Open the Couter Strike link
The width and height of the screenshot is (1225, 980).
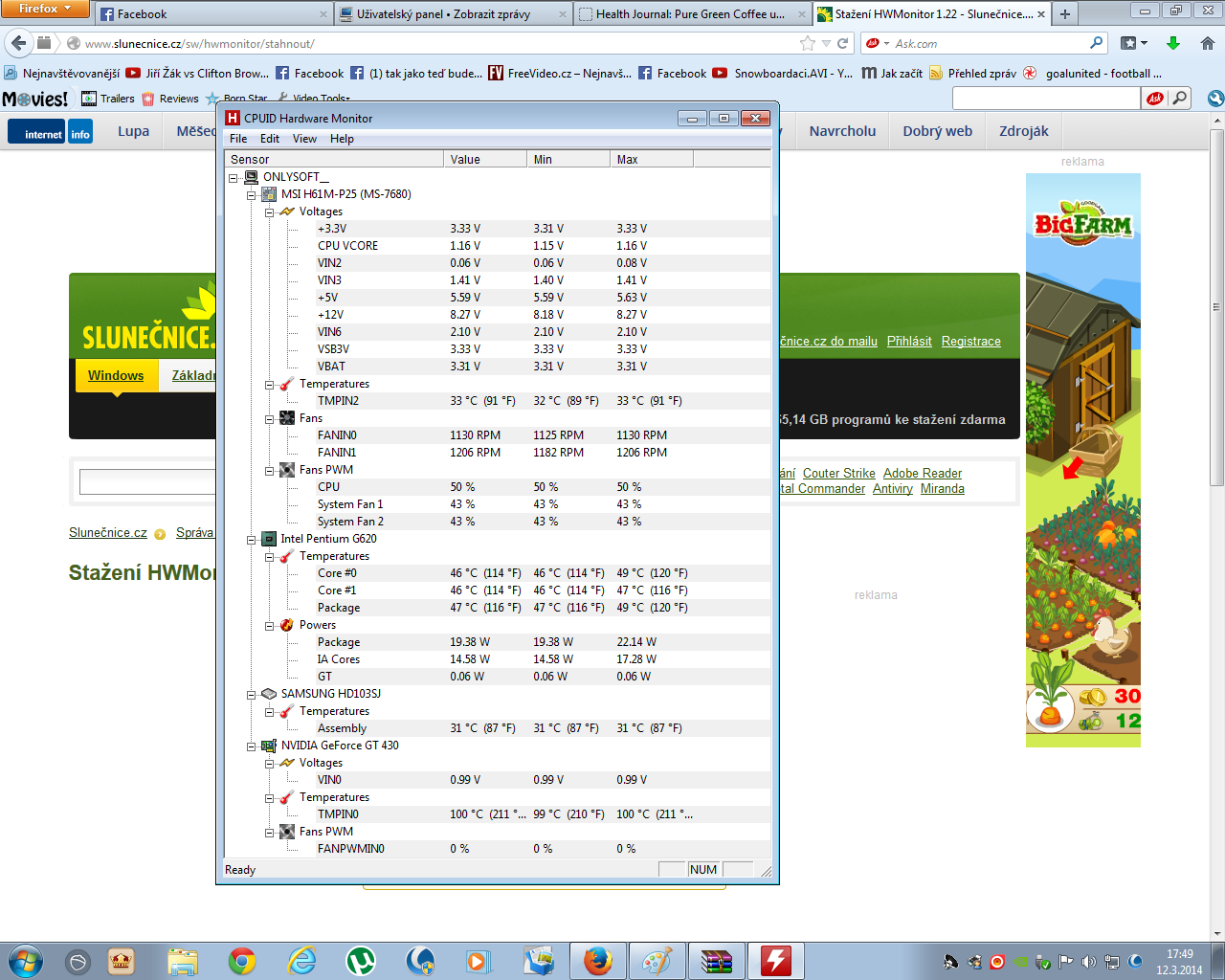click(x=838, y=473)
